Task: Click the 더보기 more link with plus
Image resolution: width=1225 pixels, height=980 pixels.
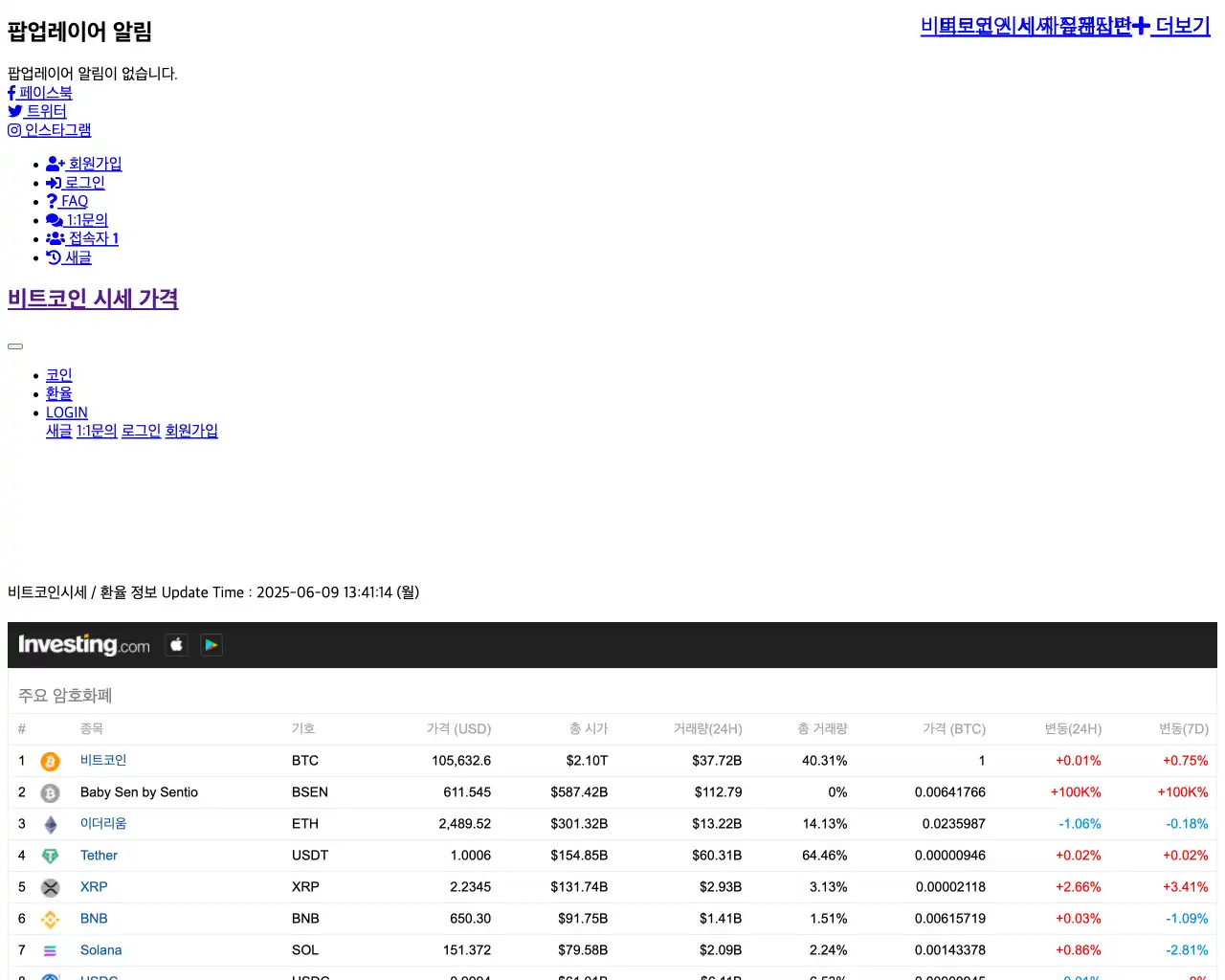Action: click(1171, 26)
